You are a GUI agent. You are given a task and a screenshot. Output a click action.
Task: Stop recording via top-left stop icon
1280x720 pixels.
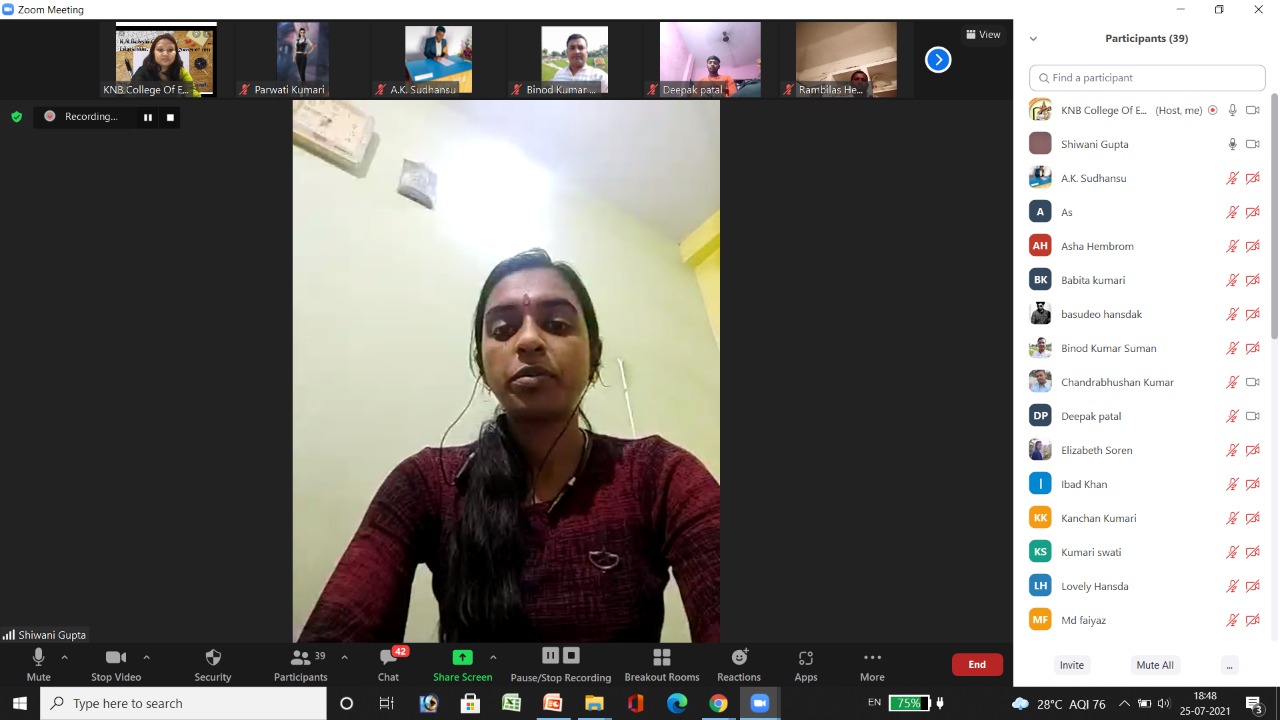tap(170, 117)
